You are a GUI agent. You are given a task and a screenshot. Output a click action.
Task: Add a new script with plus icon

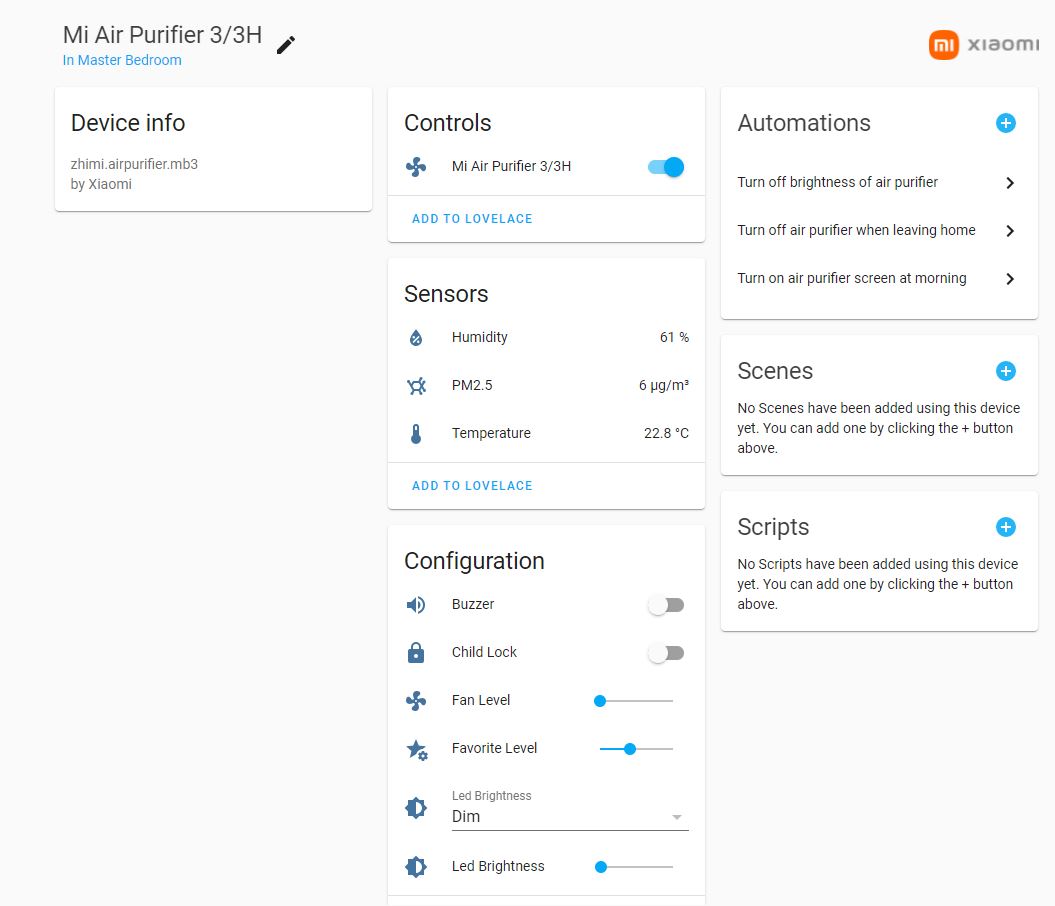pos(1006,527)
